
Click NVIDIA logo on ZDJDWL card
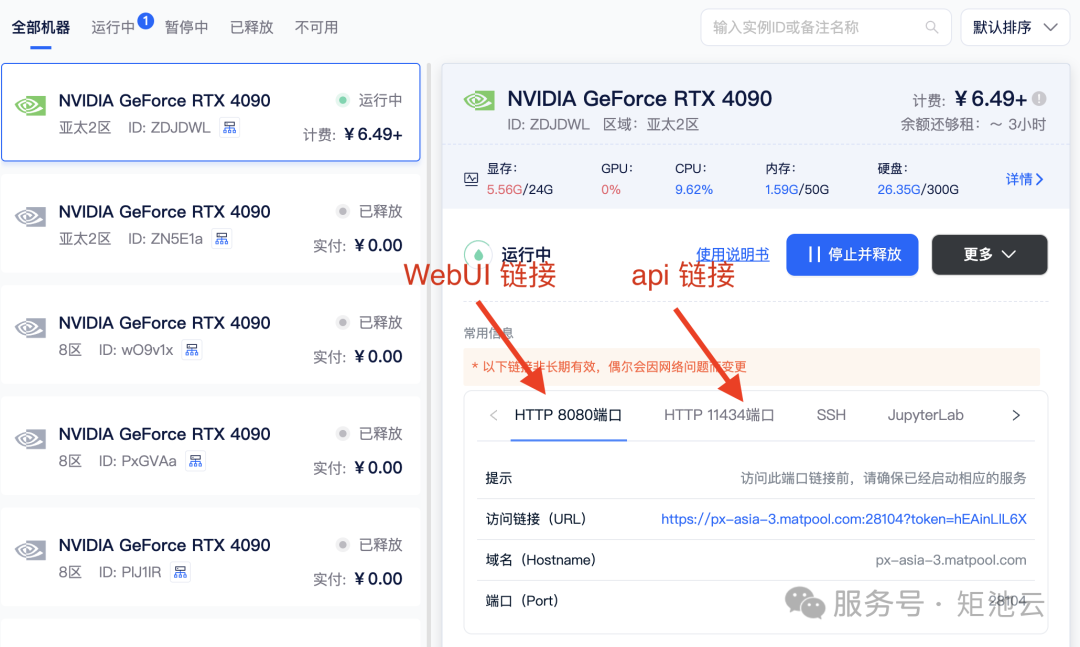point(30,105)
